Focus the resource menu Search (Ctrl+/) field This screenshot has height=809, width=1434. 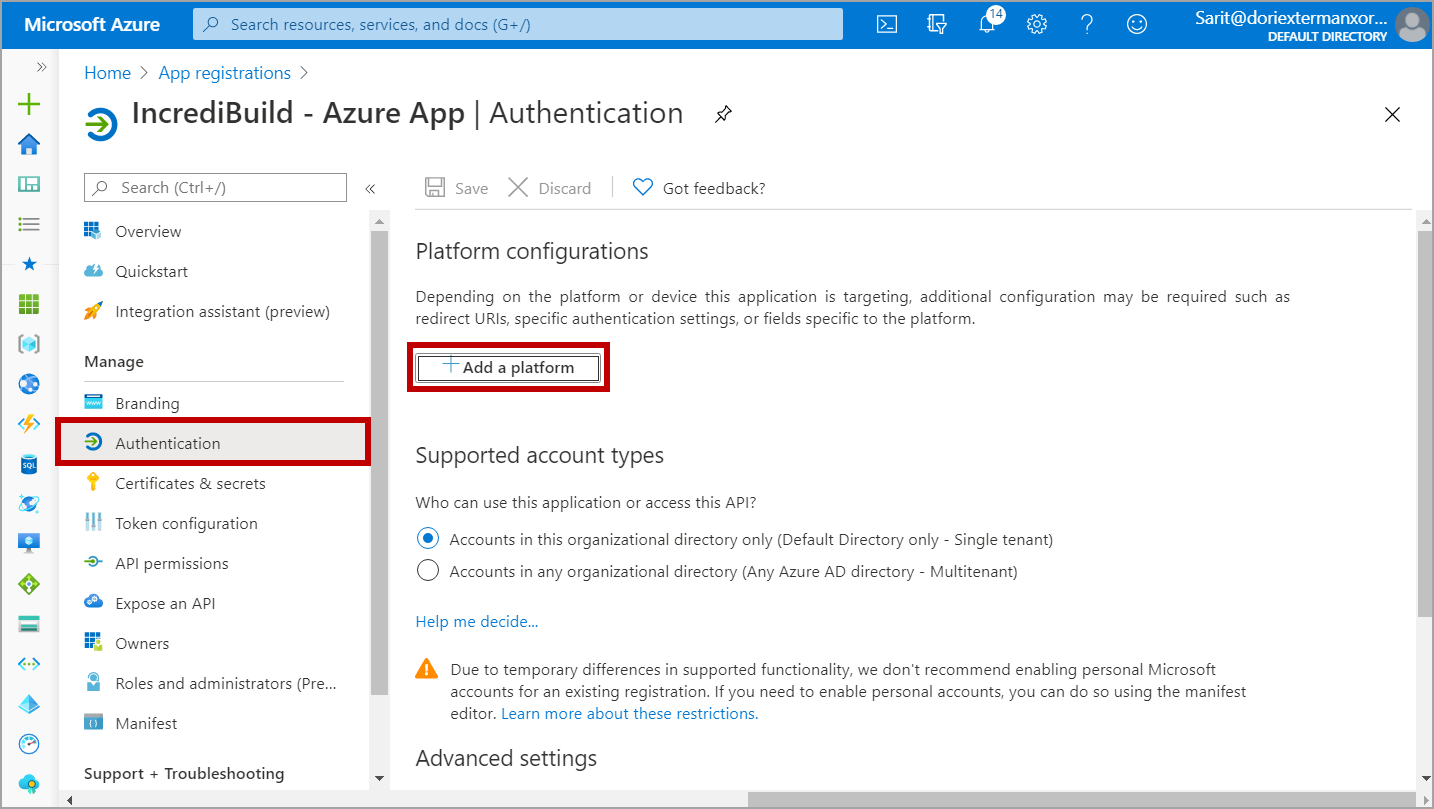click(x=216, y=188)
